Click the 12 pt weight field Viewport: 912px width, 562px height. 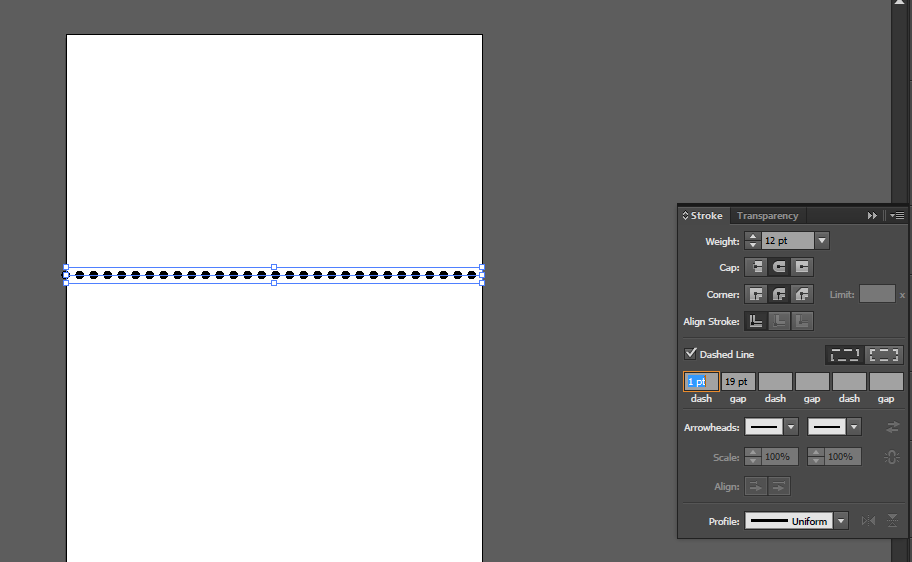(788, 241)
